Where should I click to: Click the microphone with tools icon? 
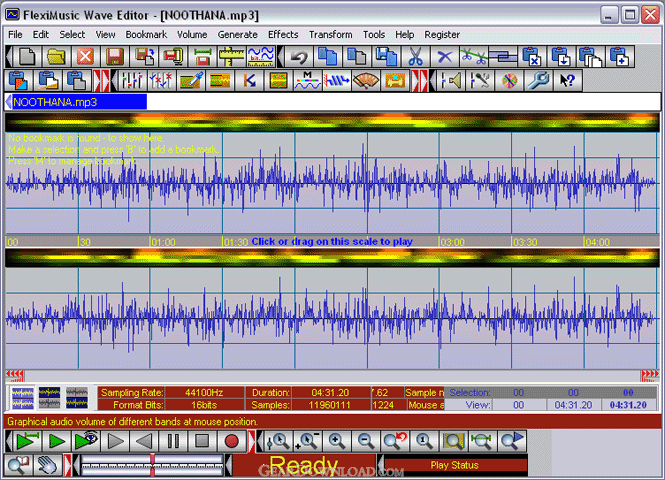coord(480,81)
